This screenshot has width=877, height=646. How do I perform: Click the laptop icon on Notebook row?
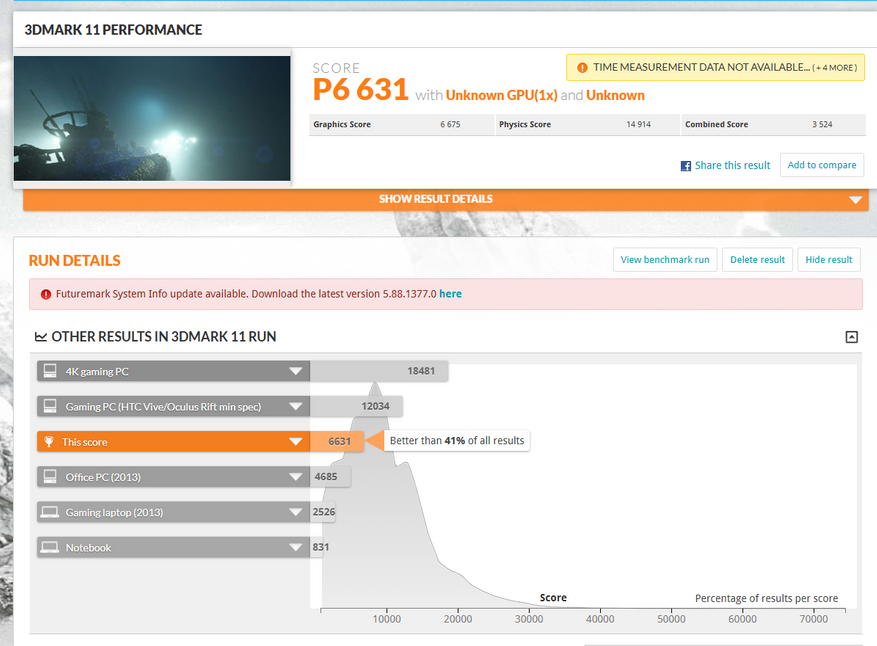[x=50, y=547]
